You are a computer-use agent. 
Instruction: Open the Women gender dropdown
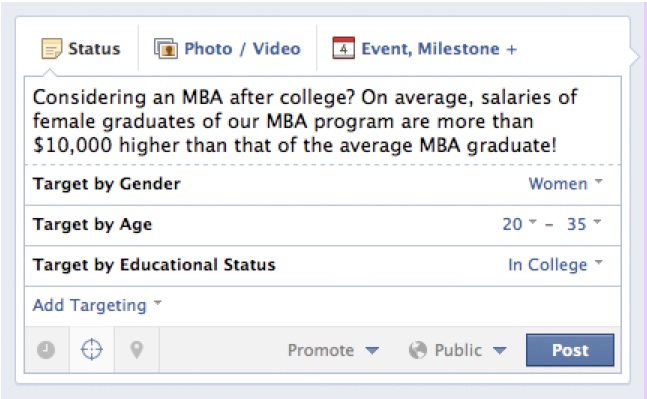(566, 184)
